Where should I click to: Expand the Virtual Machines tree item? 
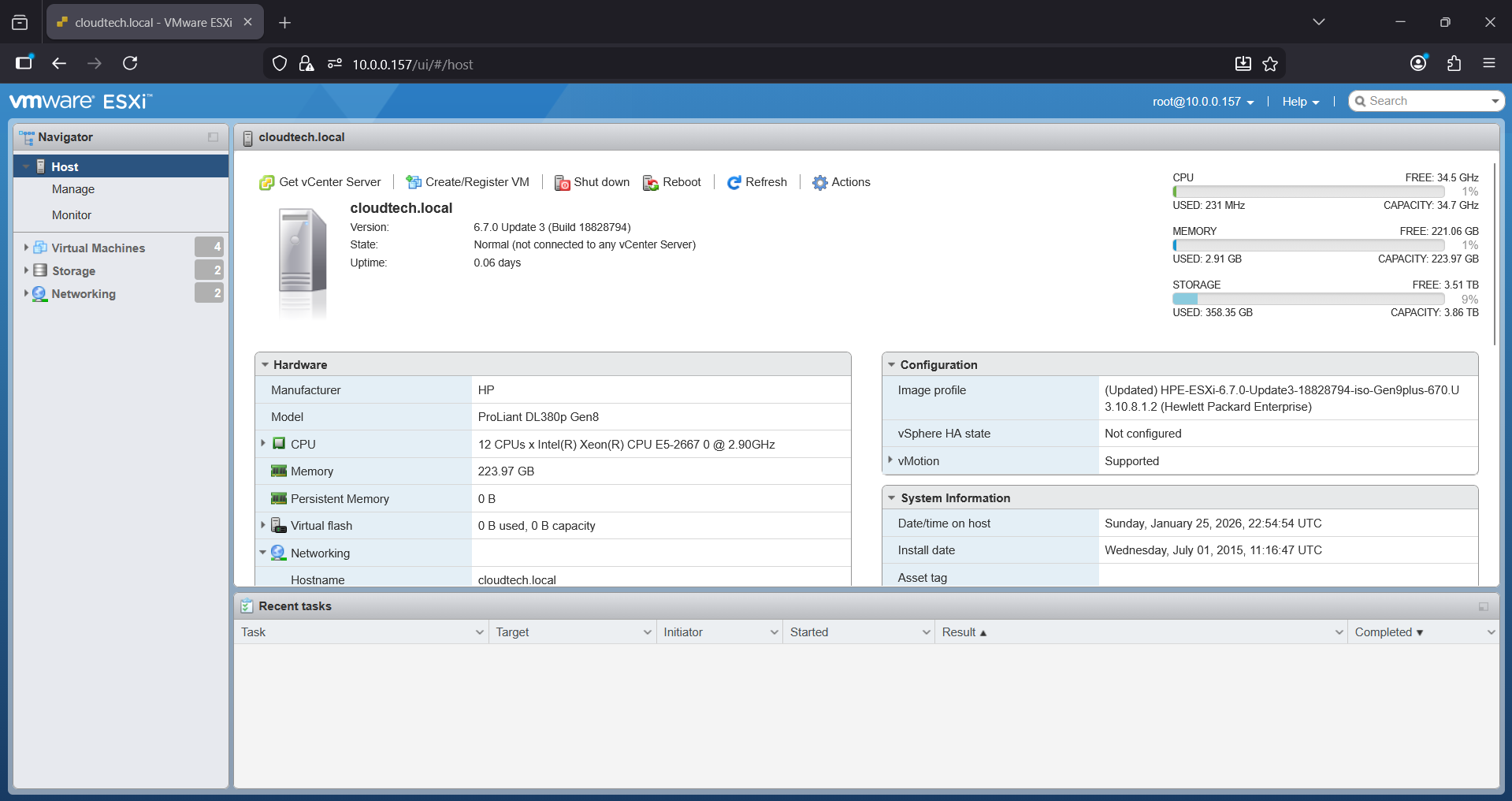pyautogui.click(x=28, y=247)
